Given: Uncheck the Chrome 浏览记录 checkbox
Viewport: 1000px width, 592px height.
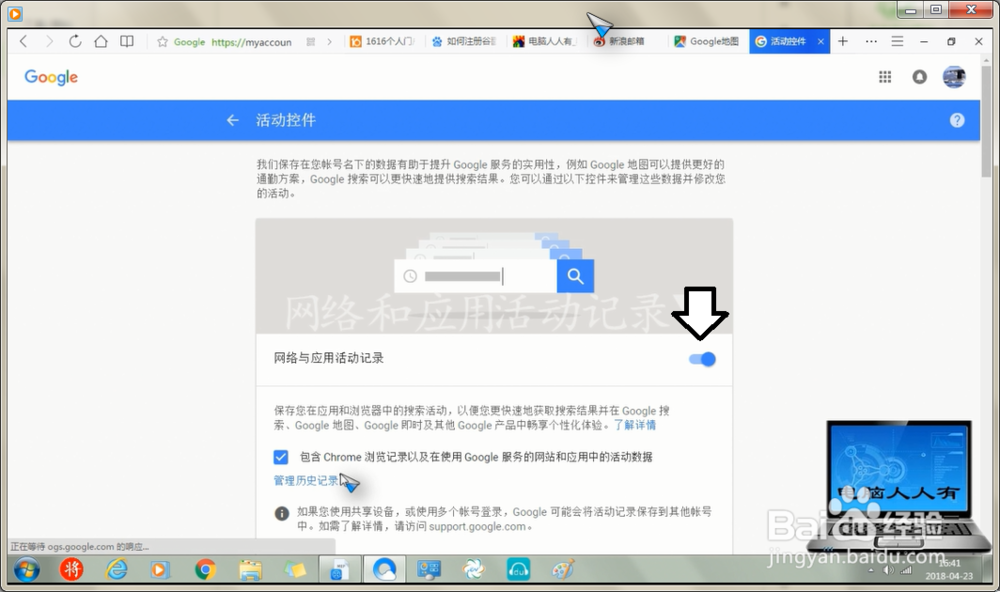Looking at the screenshot, I should [281, 457].
